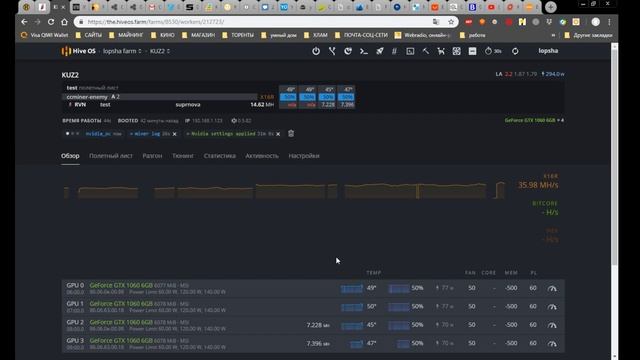Click the circular refresh icon before lopsha
The image size is (640, 360).
coord(515,51)
